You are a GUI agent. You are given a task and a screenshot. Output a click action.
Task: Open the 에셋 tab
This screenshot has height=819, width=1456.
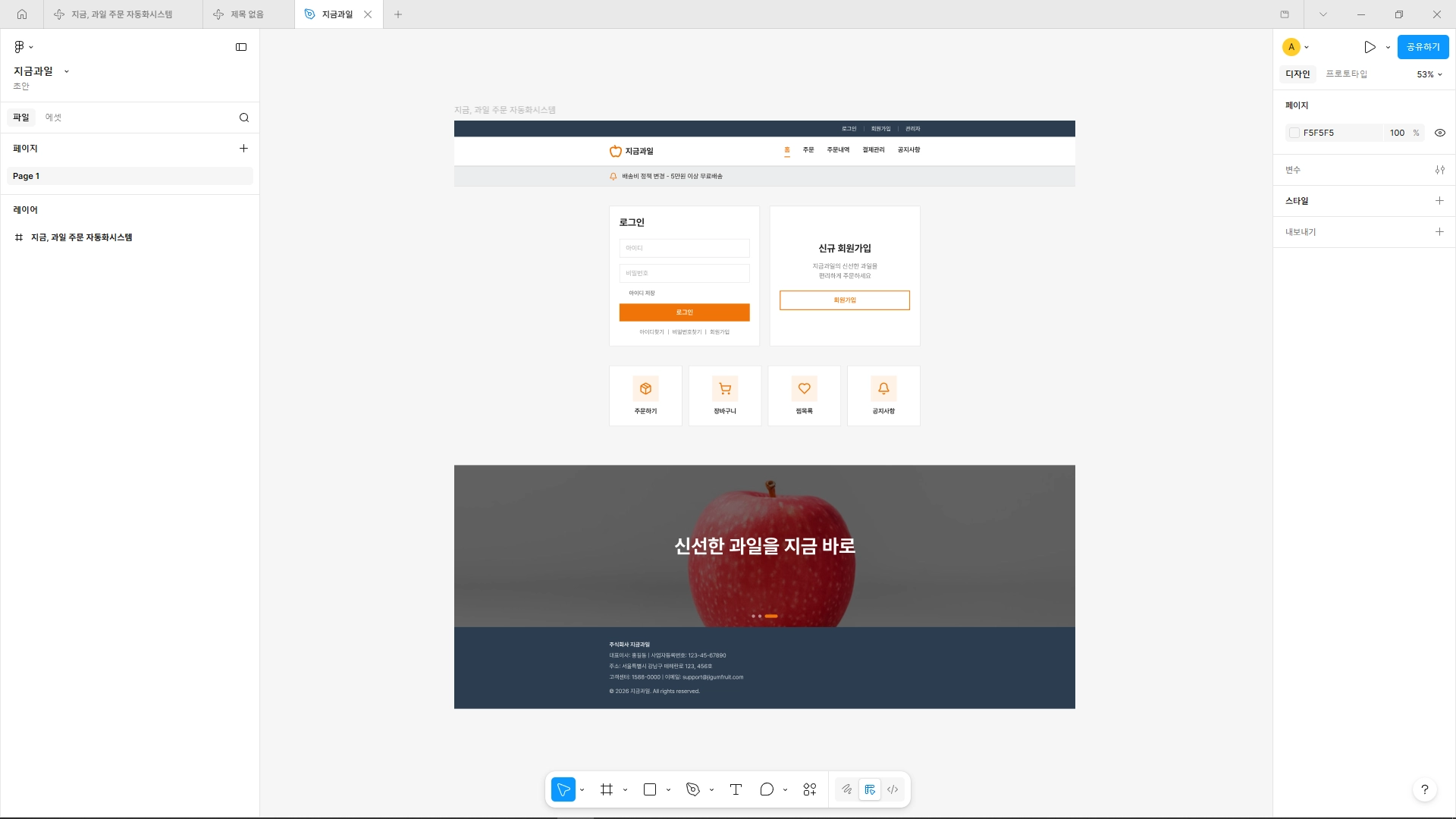pyautogui.click(x=53, y=118)
